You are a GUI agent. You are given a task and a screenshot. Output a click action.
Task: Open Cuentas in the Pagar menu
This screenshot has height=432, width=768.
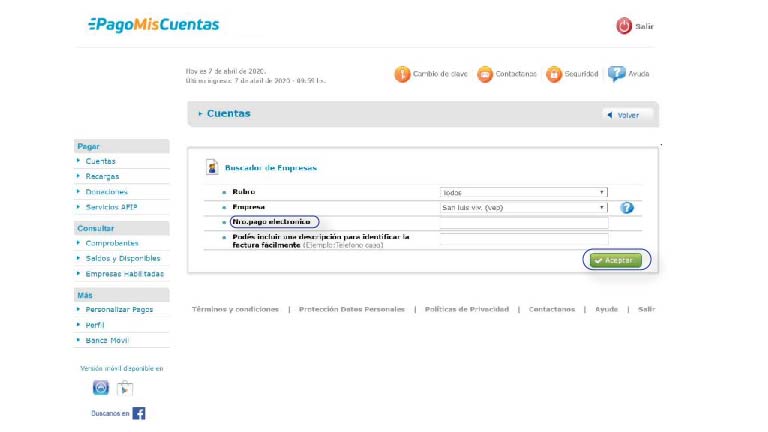(x=100, y=161)
